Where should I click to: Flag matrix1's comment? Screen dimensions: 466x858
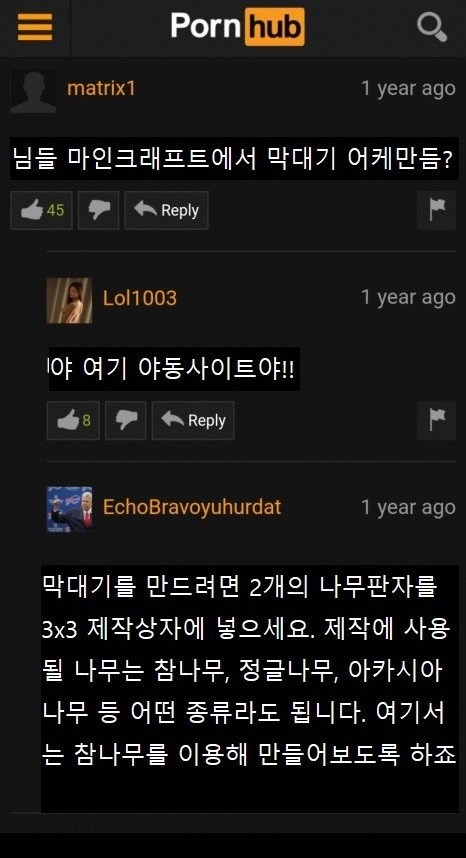[x=436, y=210]
